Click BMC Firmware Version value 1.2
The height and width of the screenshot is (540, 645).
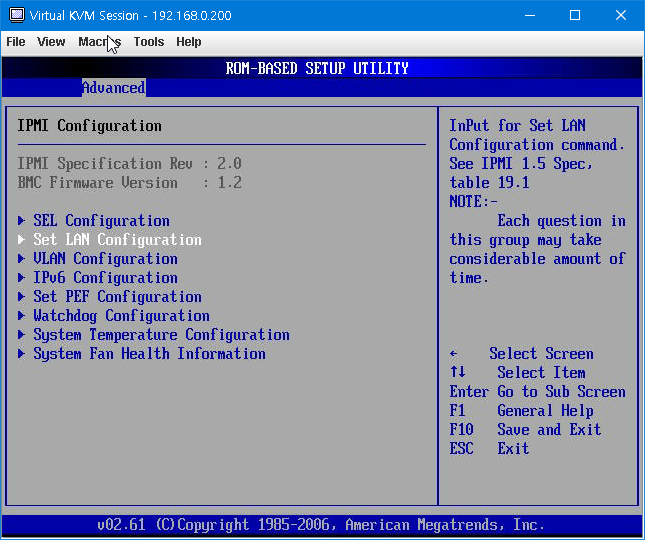tap(230, 183)
